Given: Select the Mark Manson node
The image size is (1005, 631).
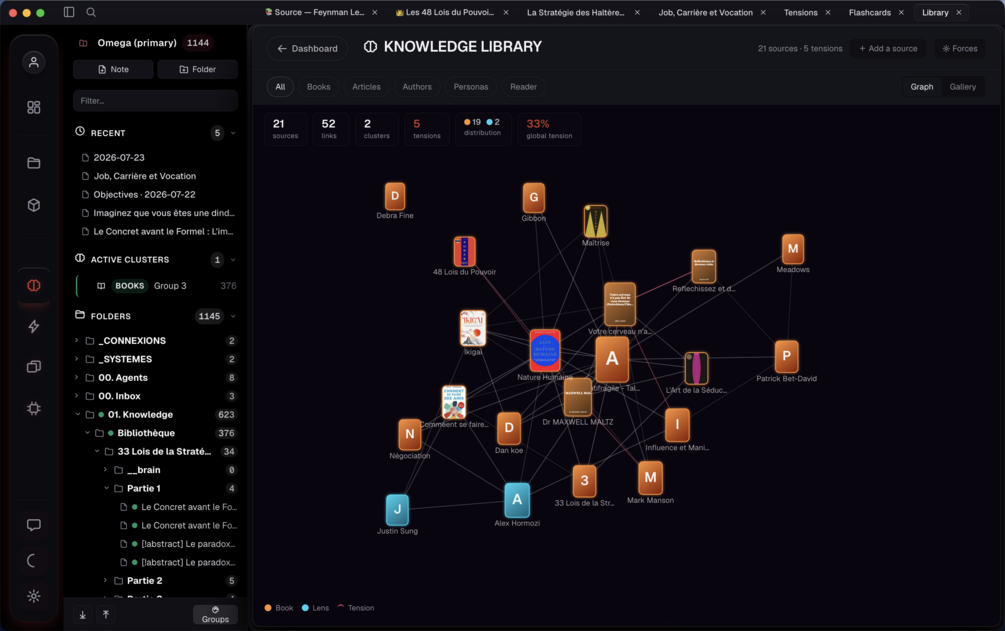Looking at the screenshot, I should point(651,478).
